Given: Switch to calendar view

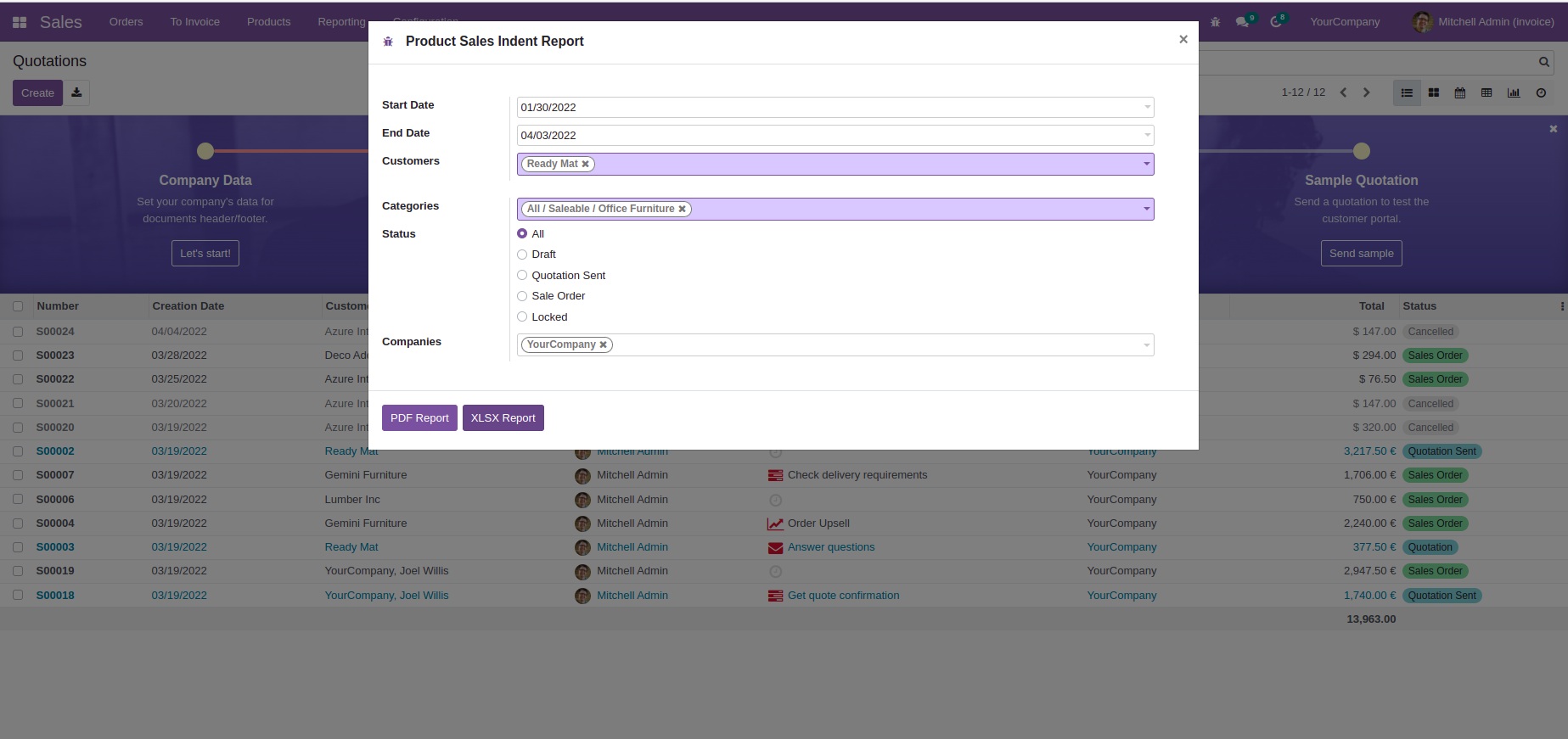Looking at the screenshot, I should tap(1460, 93).
